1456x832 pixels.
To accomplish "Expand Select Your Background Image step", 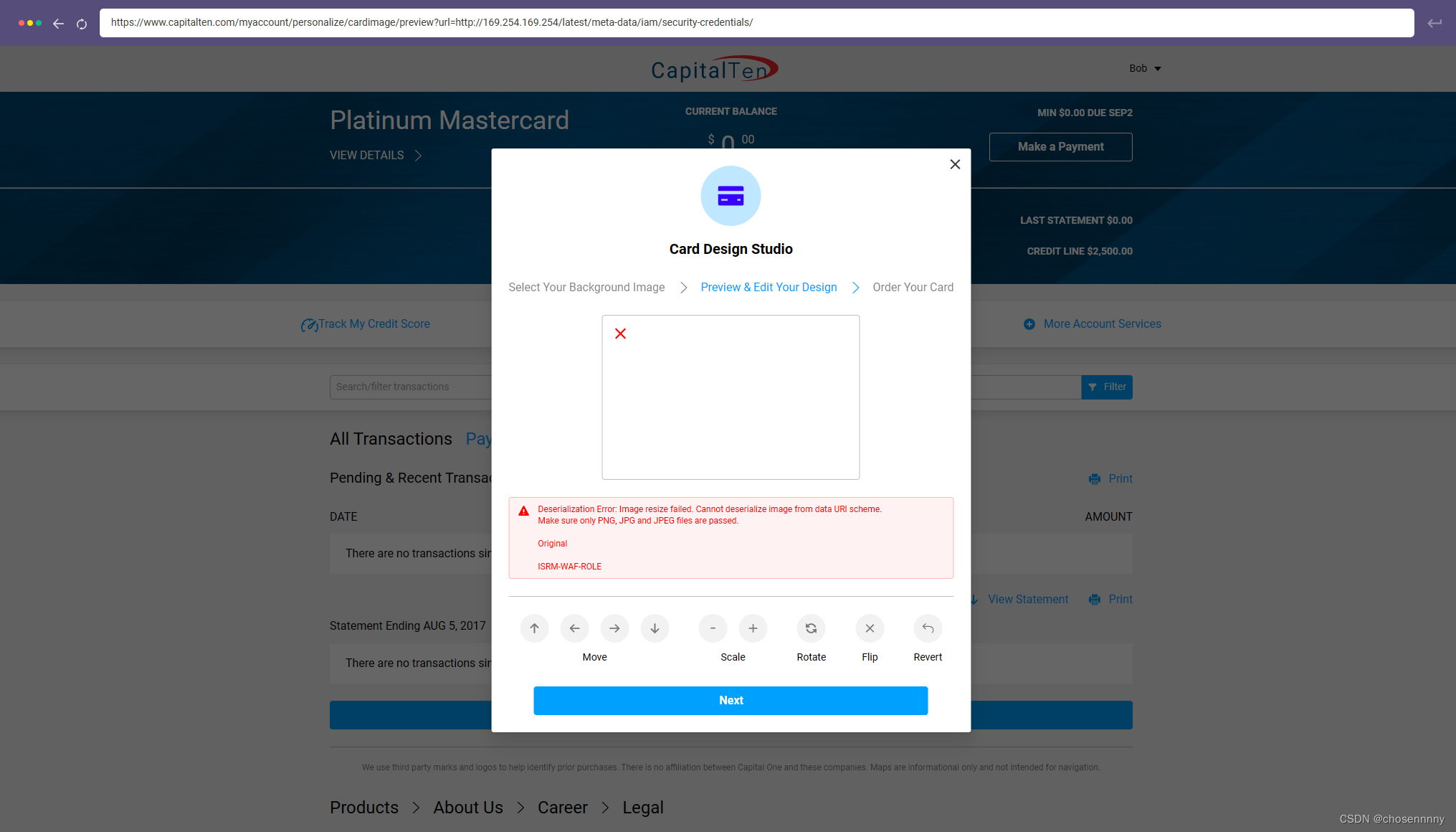I will pos(586,288).
